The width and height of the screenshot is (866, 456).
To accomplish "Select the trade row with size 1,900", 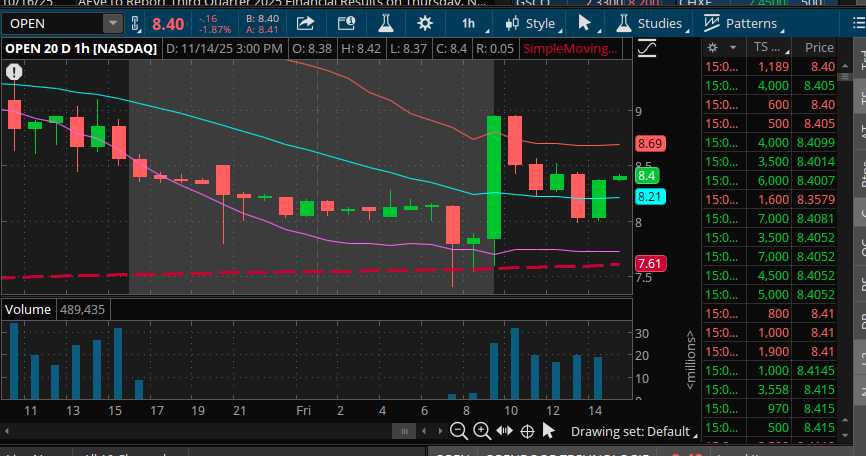I will 770,352.
